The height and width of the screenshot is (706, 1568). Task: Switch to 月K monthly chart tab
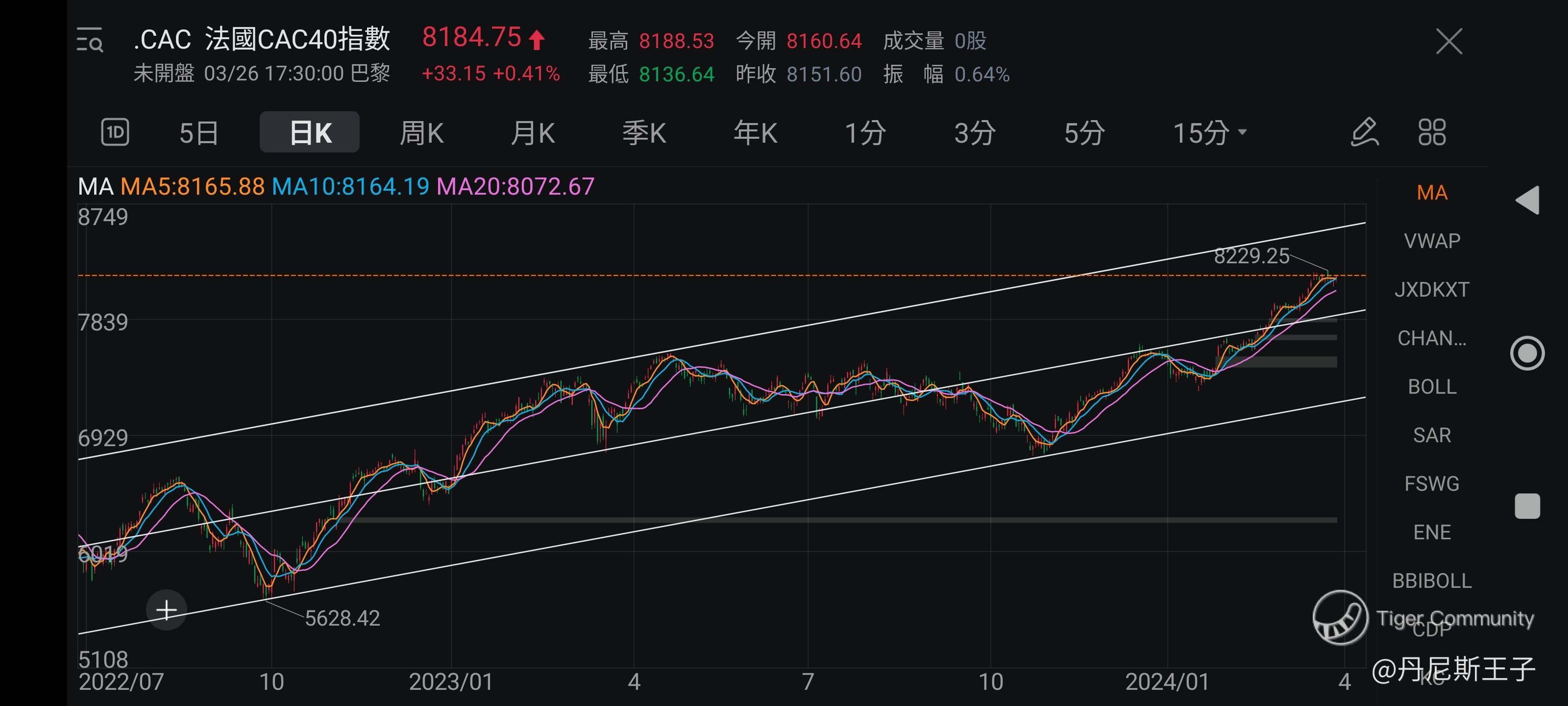(533, 132)
